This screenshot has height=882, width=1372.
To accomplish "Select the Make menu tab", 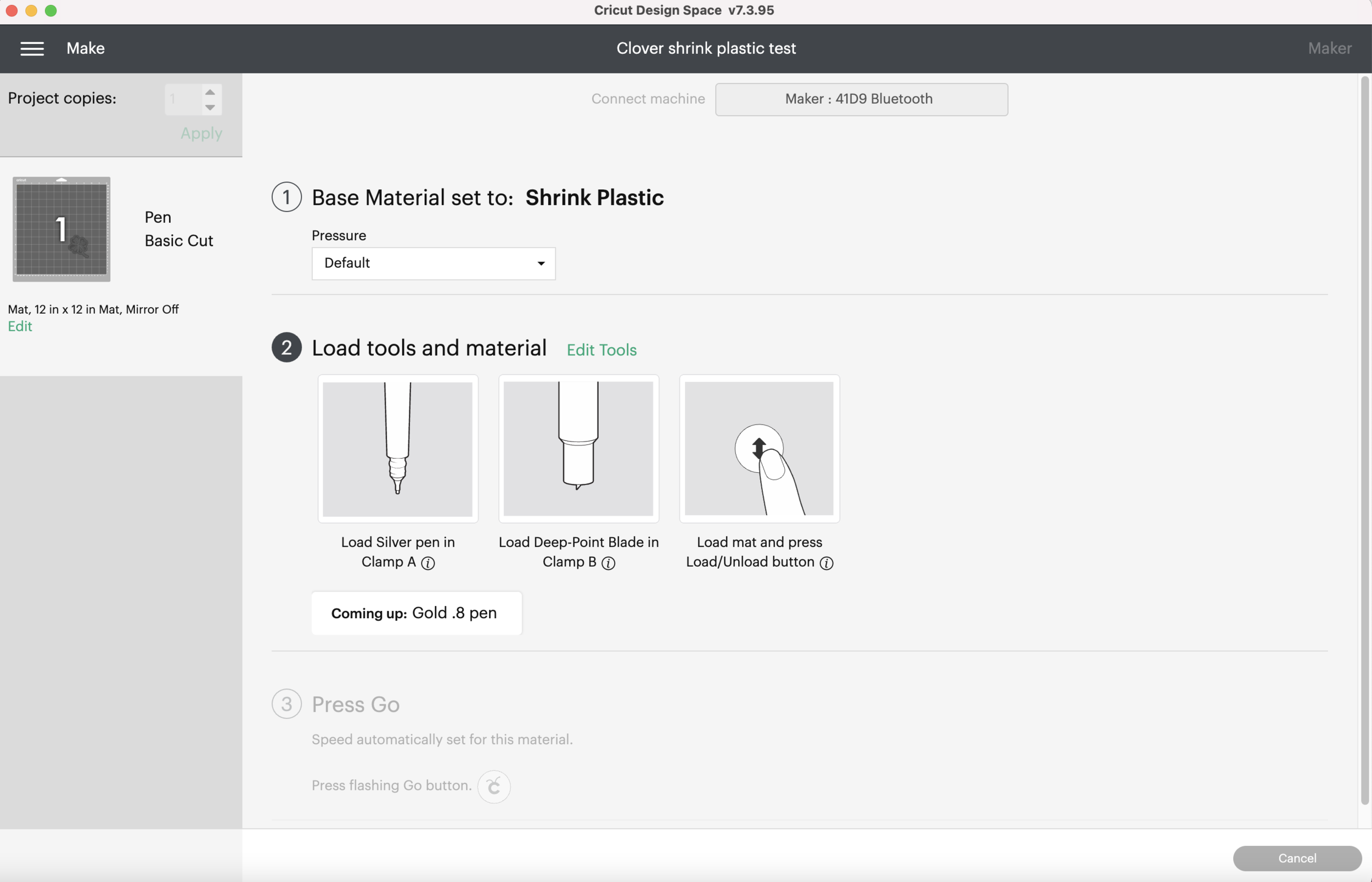I will click(x=85, y=48).
